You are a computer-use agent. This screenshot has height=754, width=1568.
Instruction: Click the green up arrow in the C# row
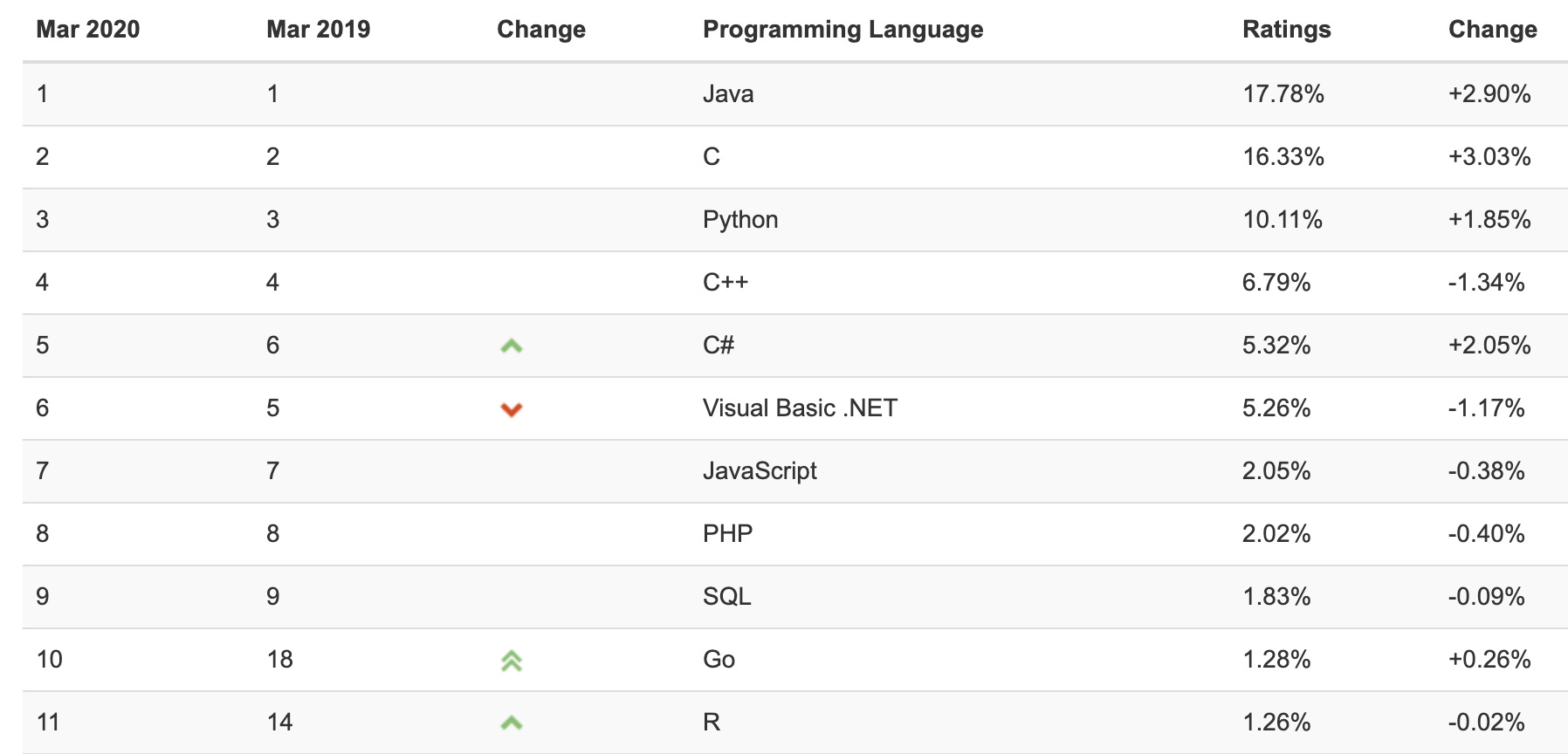(512, 346)
